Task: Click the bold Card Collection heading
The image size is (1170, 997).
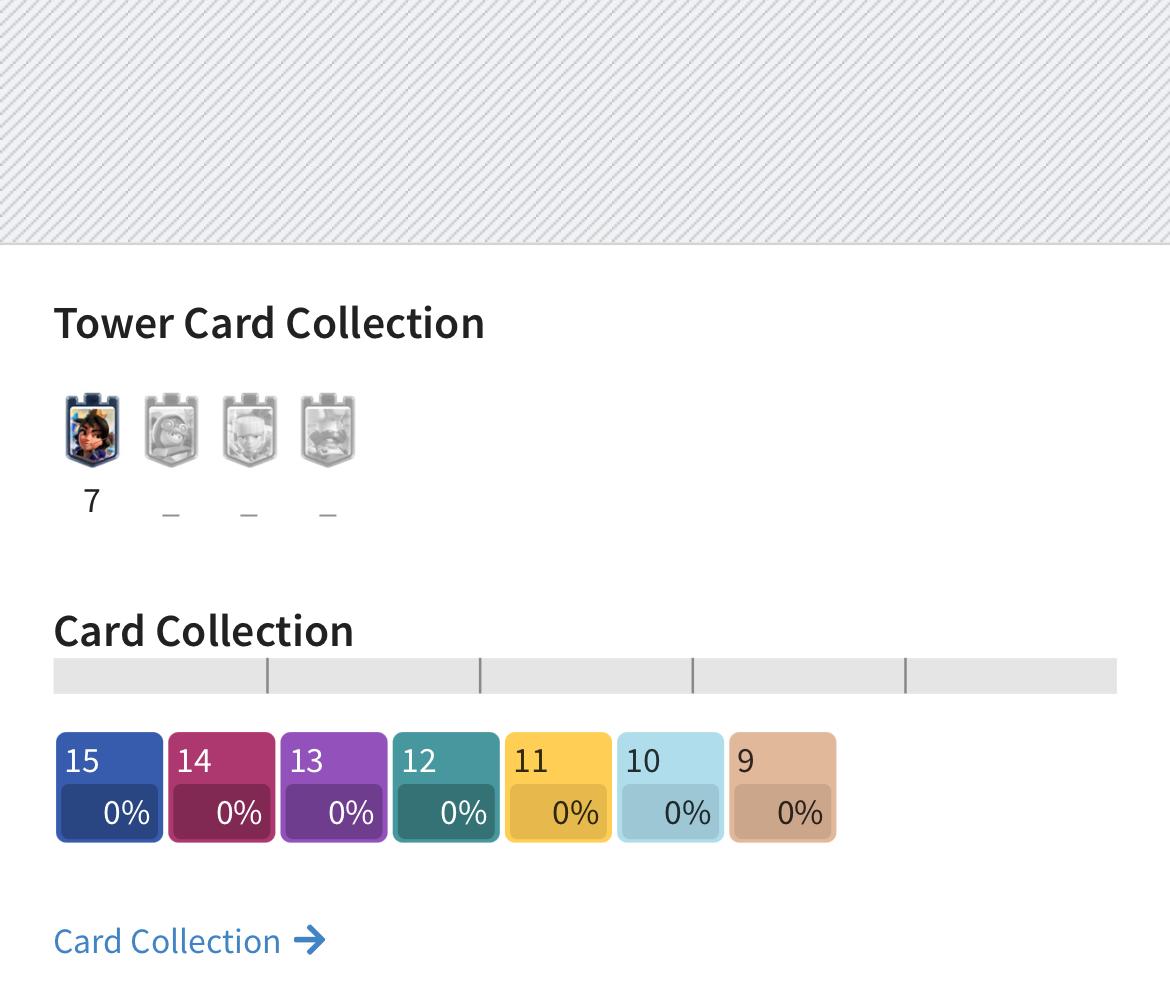Action: coord(203,632)
